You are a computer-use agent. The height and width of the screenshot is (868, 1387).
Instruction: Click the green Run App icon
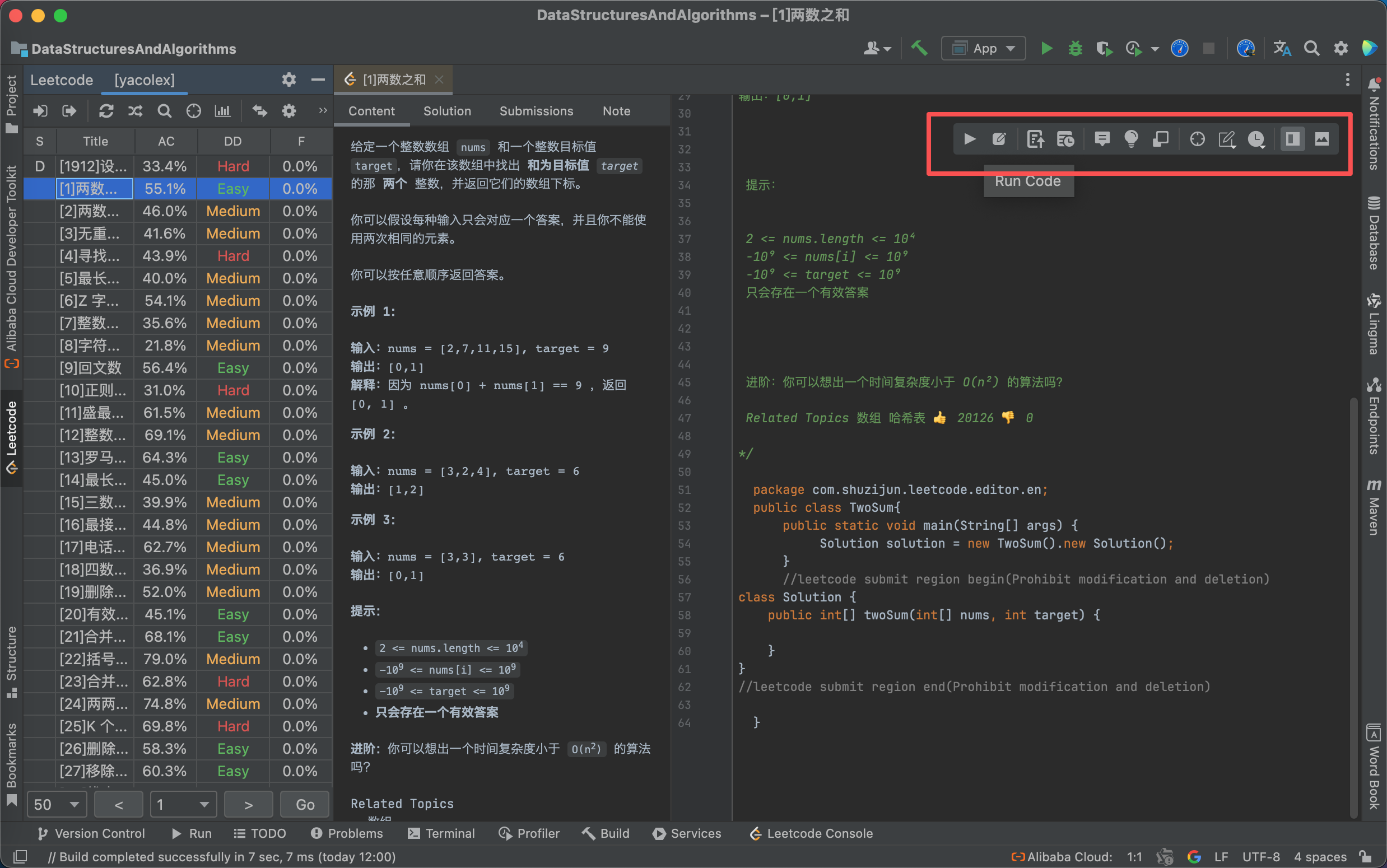[1046, 48]
